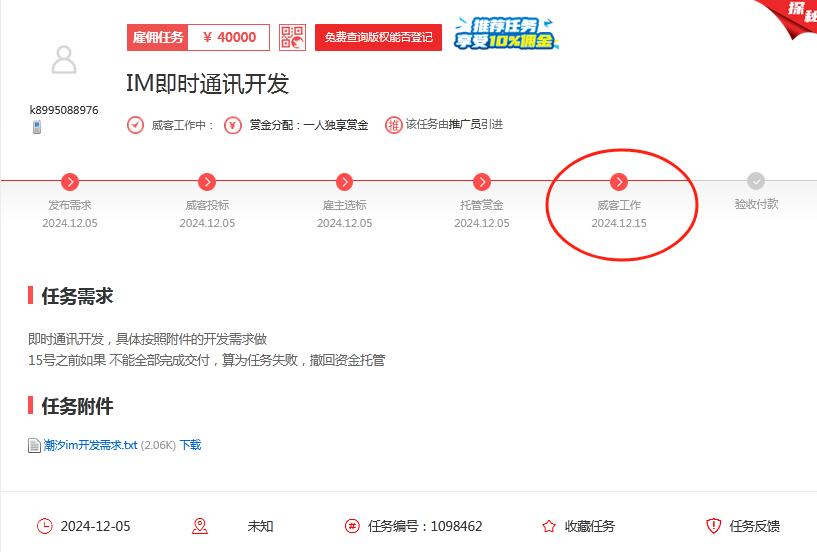Screen dimensions: 817x552
Task: Click the IM即时通讯开发 task title
Action: click(x=207, y=84)
